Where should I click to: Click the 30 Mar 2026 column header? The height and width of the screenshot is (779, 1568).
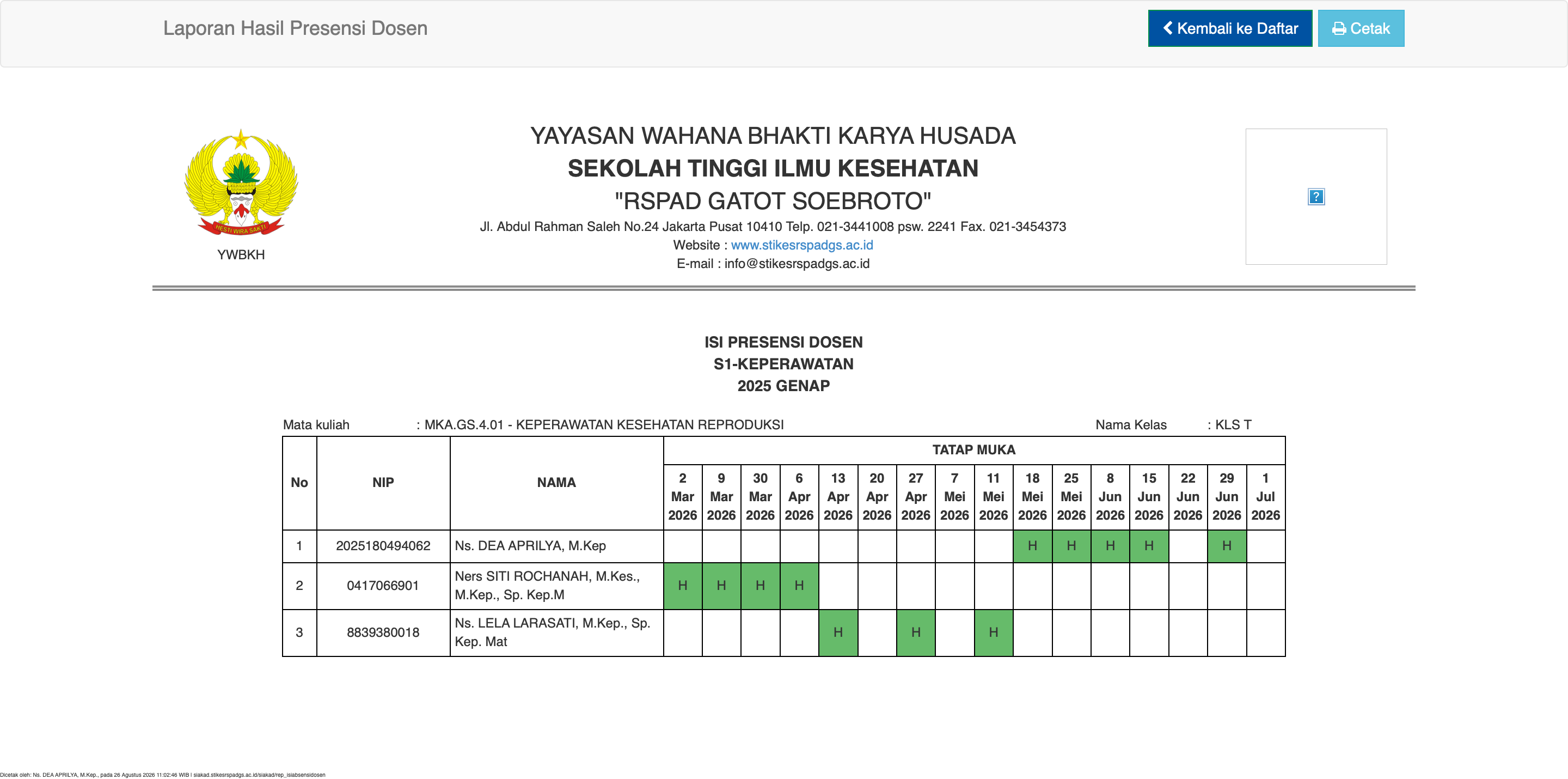coord(760,497)
